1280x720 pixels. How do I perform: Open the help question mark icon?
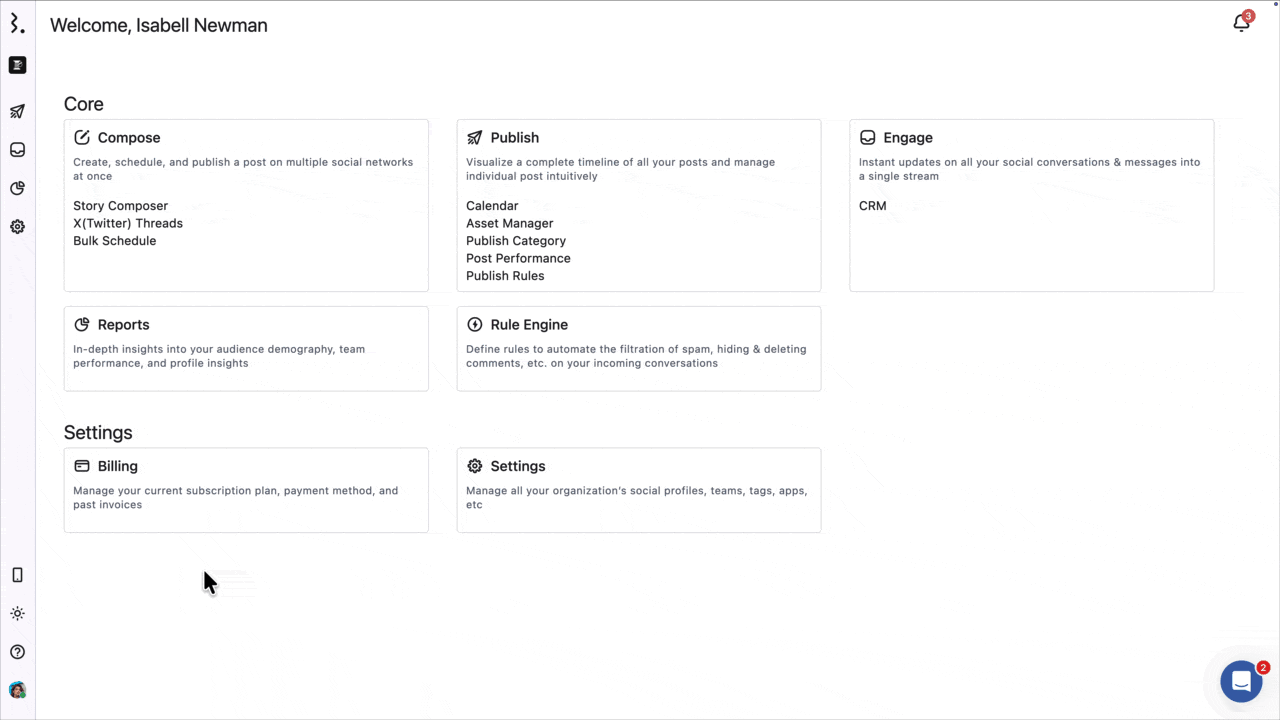point(17,652)
